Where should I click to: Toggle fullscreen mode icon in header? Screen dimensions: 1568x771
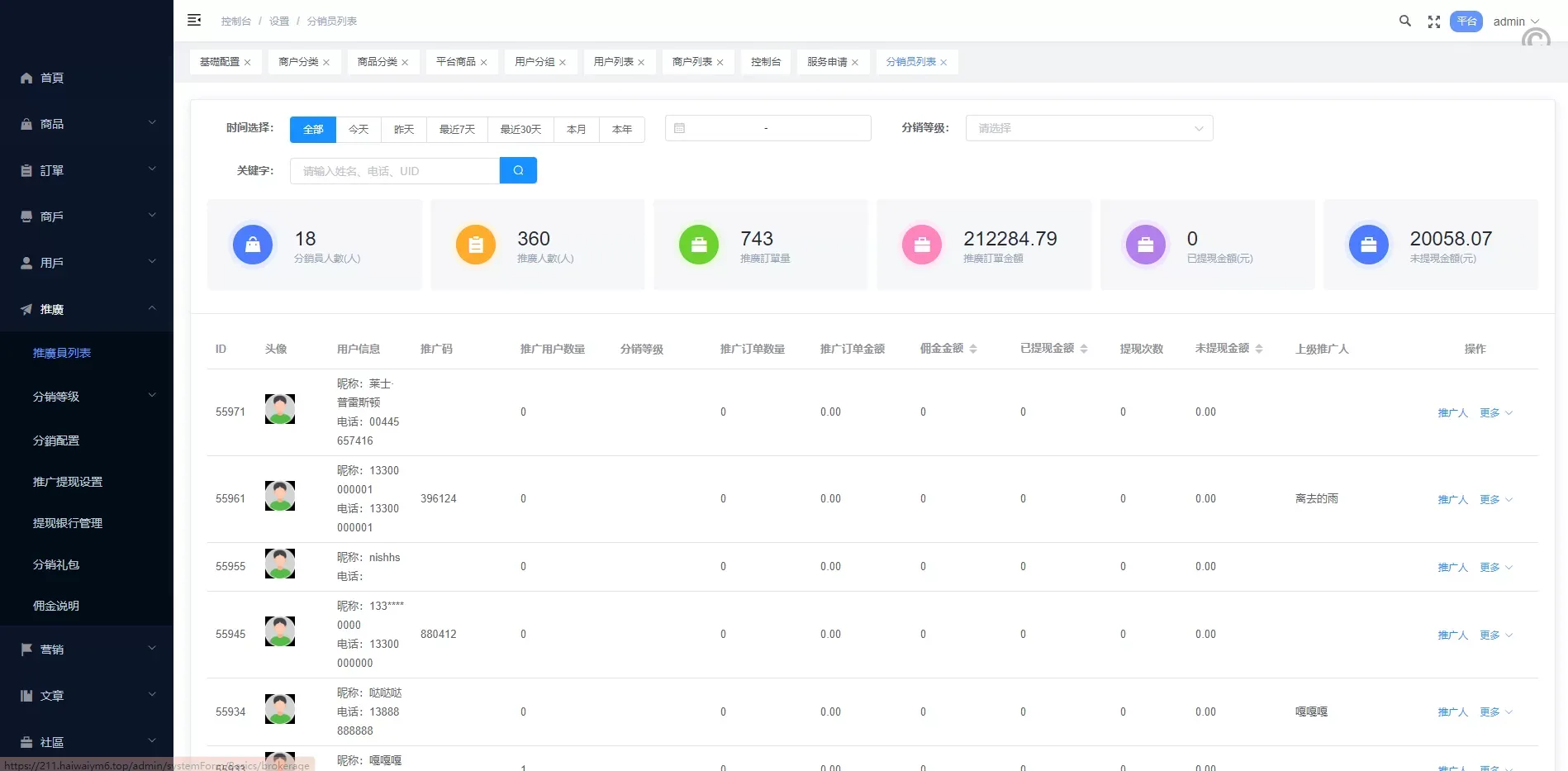point(1434,22)
